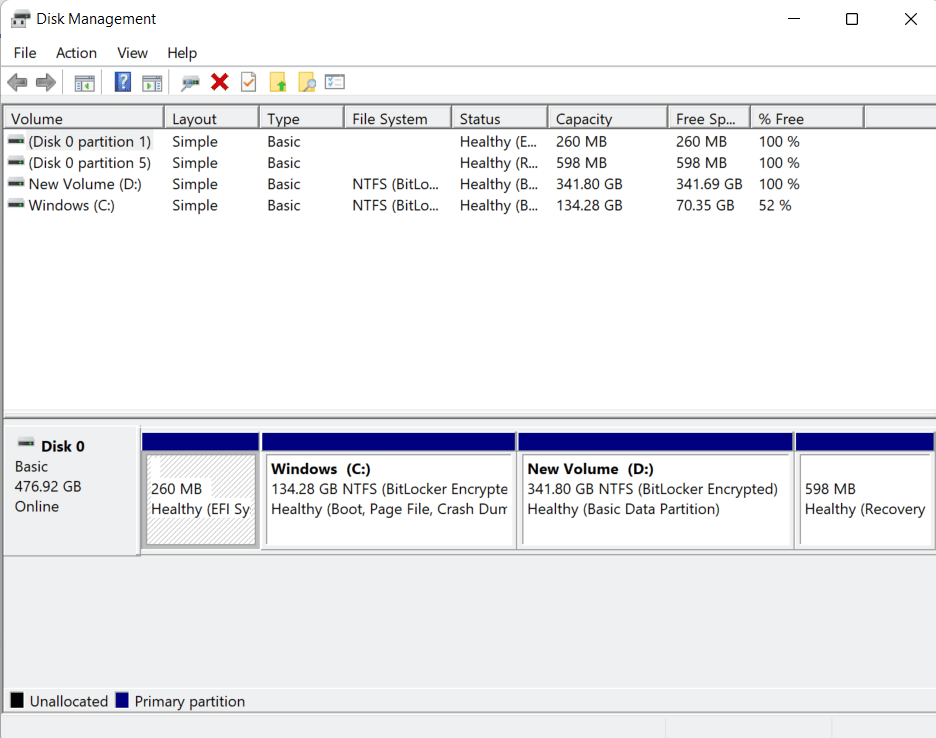Click the 341.80 GB capacity cell
Screen dimensions: 936x738
click(589, 184)
